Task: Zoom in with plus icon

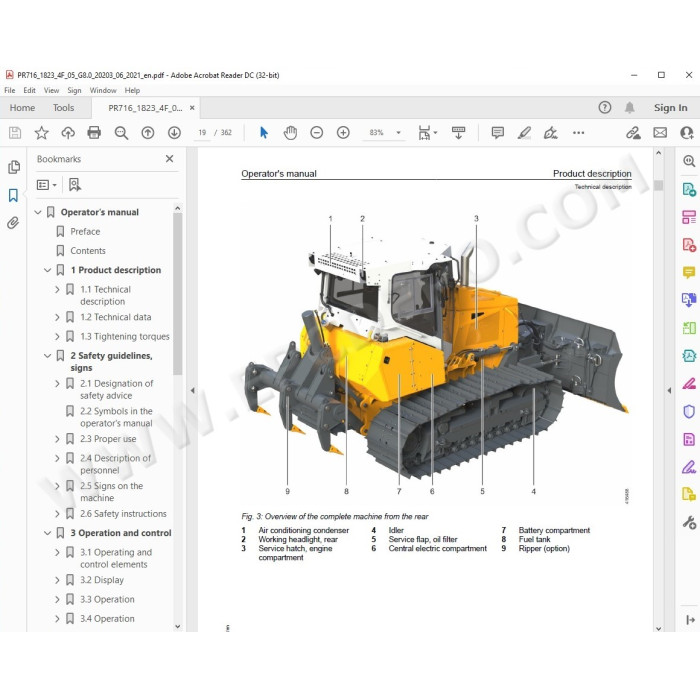Action: (x=343, y=133)
